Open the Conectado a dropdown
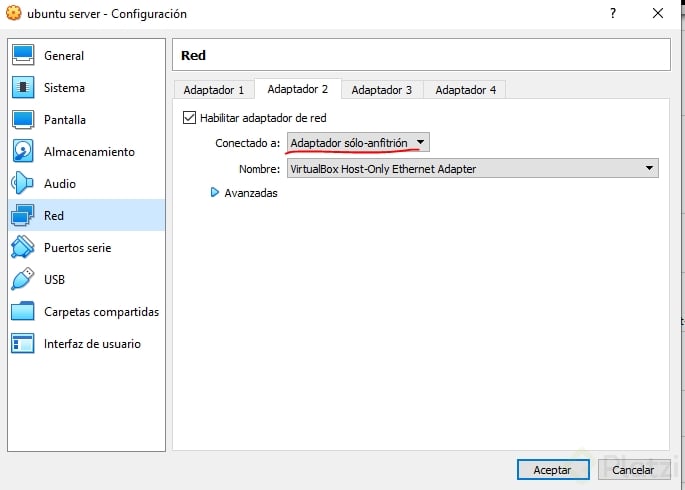The height and width of the screenshot is (490, 685). [x=358, y=143]
